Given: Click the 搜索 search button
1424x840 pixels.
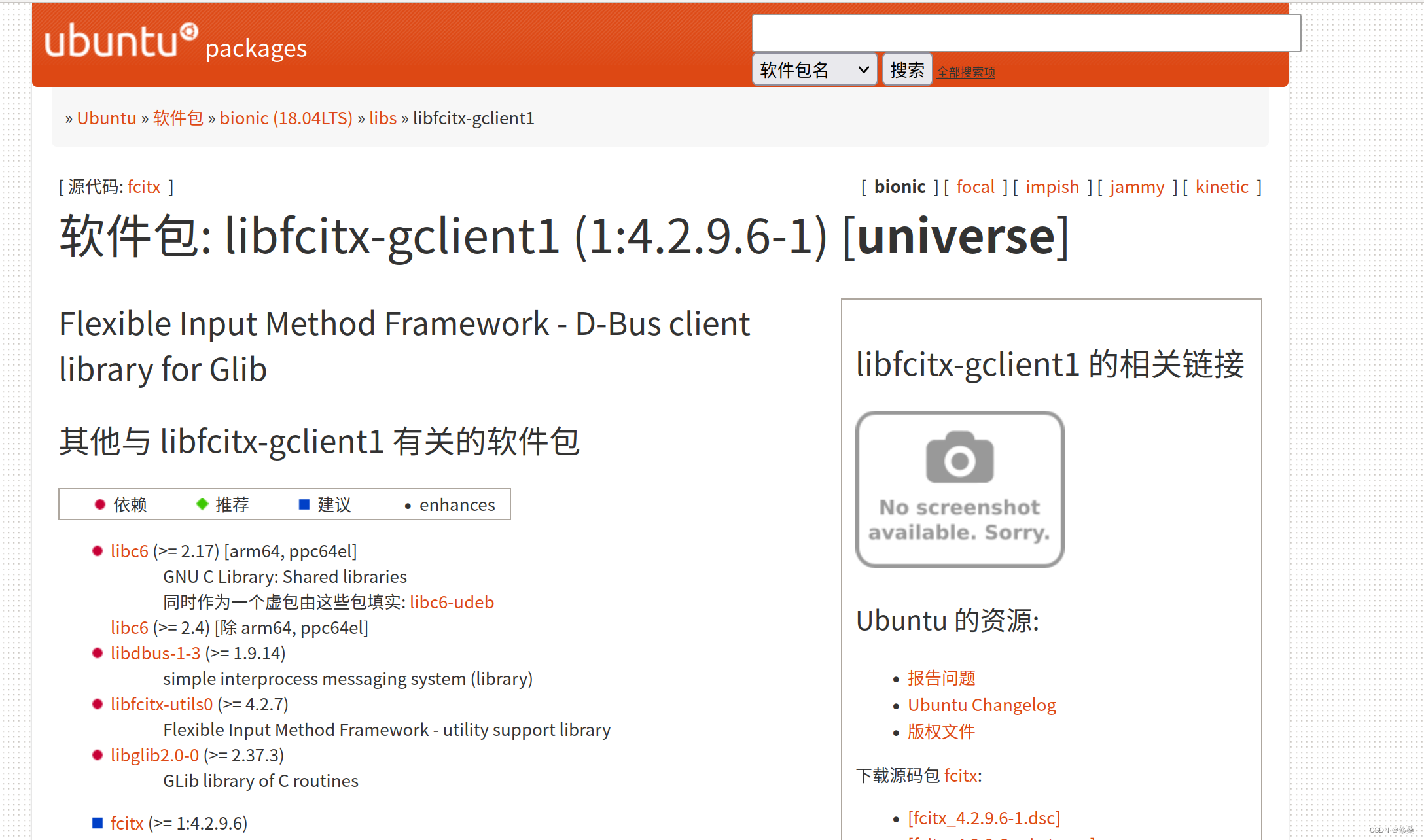Looking at the screenshot, I should [x=906, y=69].
